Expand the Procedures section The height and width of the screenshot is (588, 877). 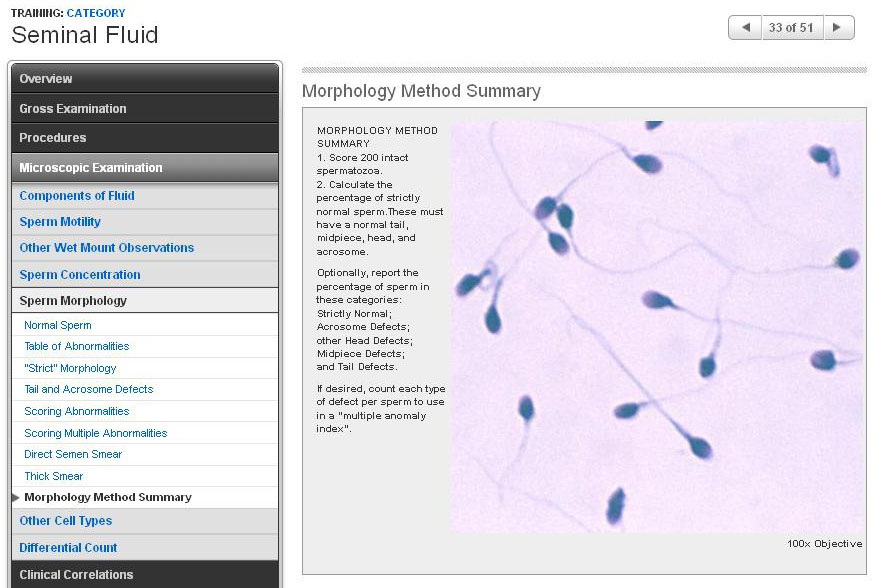click(145, 138)
